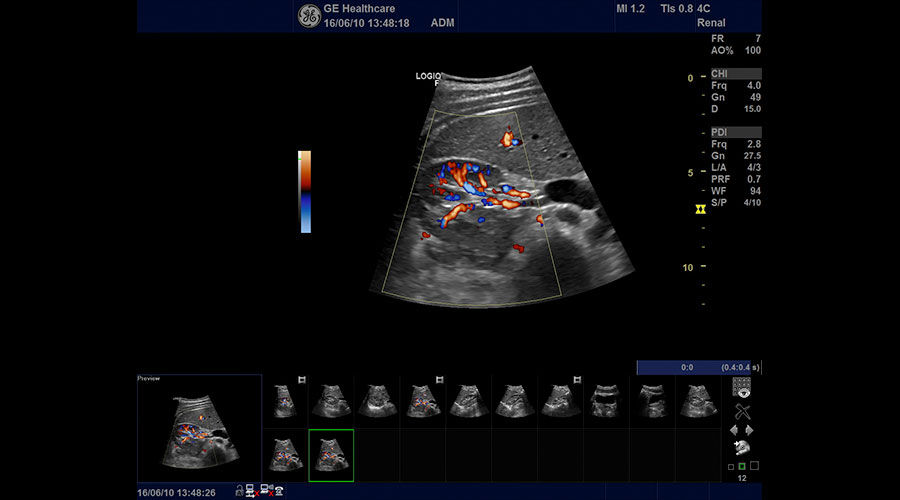Open the clipboard review eye icon
The height and width of the screenshot is (500, 900).
(742, 388)
